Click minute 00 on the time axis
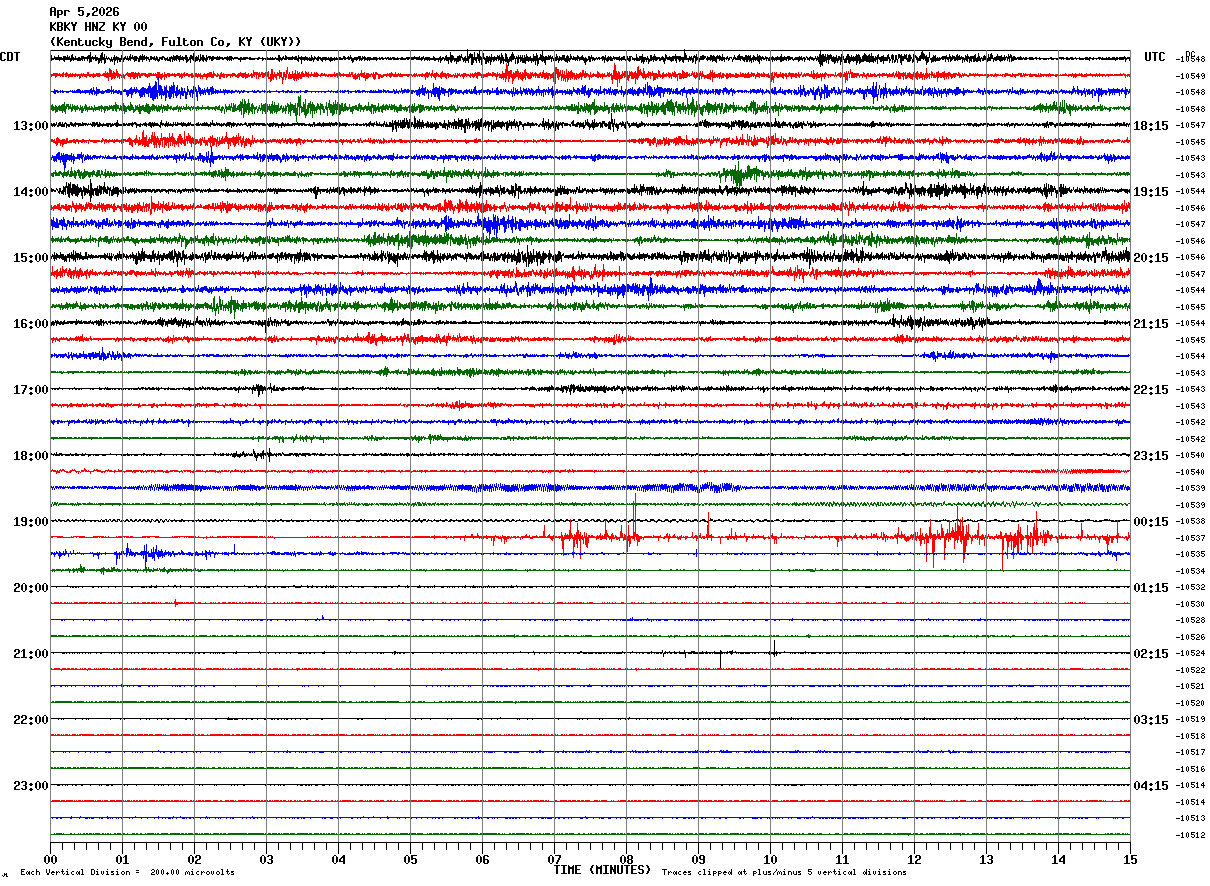The image size is (1210, 886). [50, 859]
